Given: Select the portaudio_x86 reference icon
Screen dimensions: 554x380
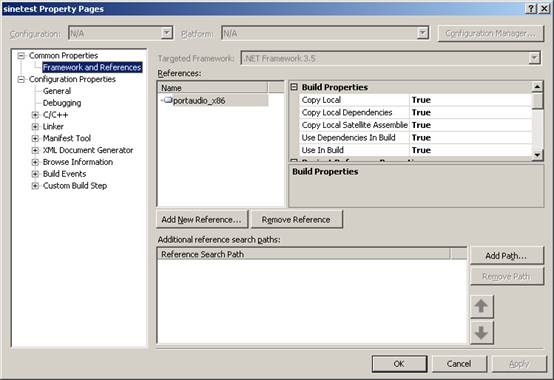Looking at the screenshot, I should pos(168,100).
